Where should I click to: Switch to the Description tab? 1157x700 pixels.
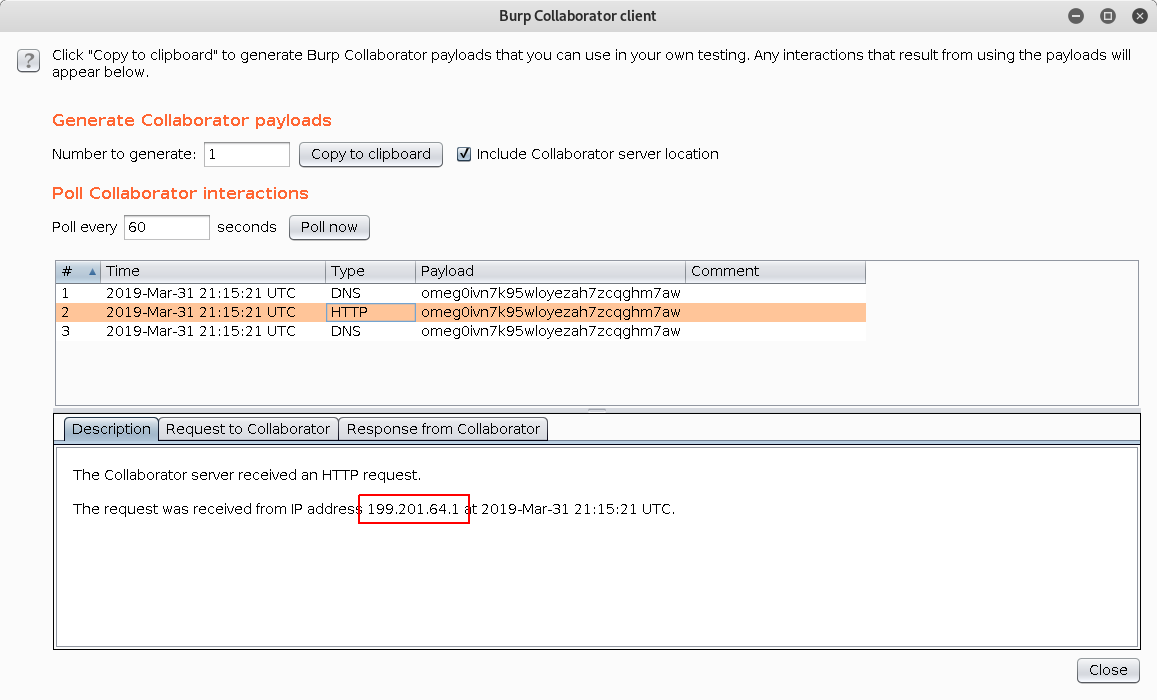coord(111,429)
